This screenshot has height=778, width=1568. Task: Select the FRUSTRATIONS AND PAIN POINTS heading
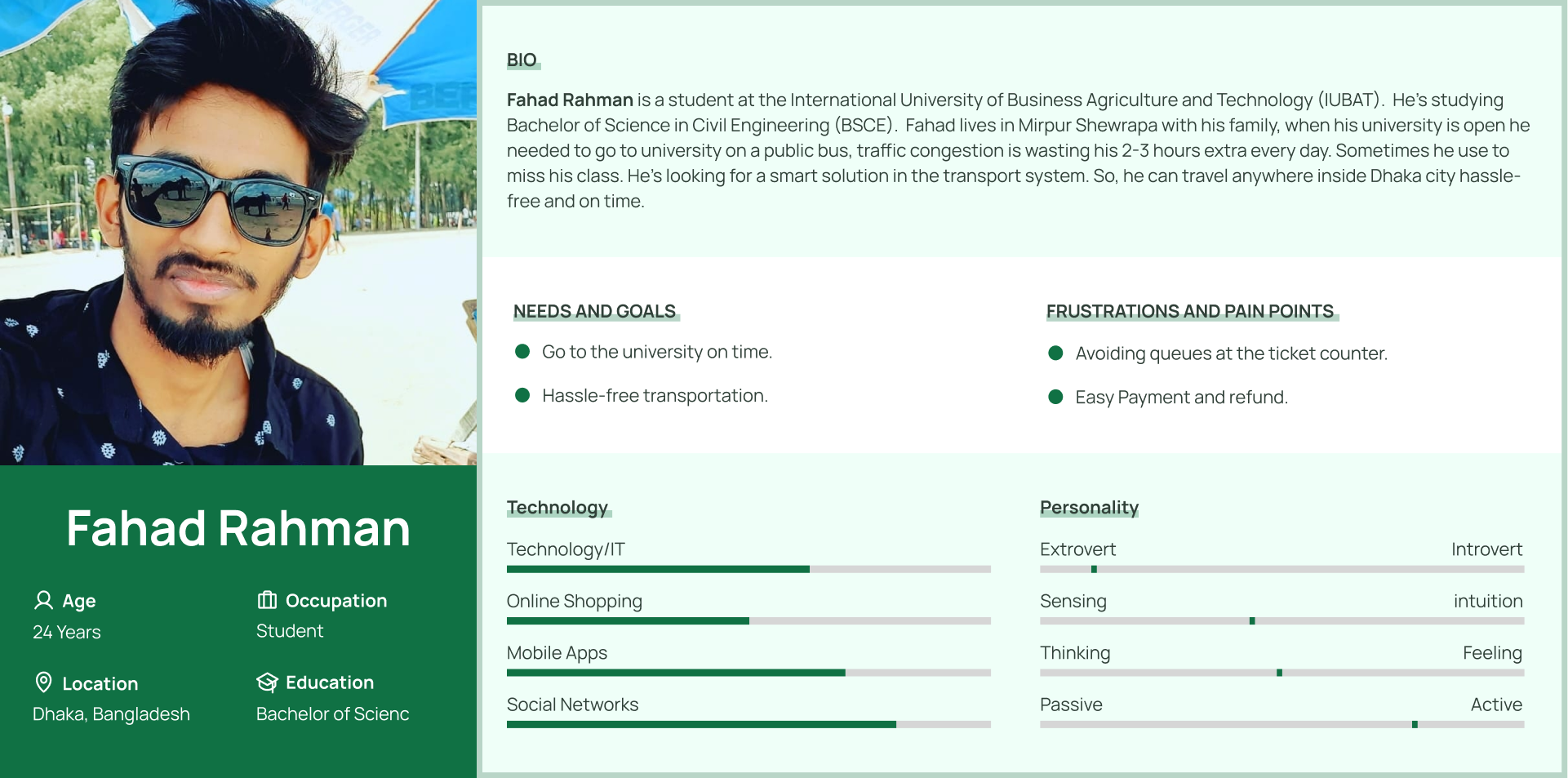[1189, 312]
